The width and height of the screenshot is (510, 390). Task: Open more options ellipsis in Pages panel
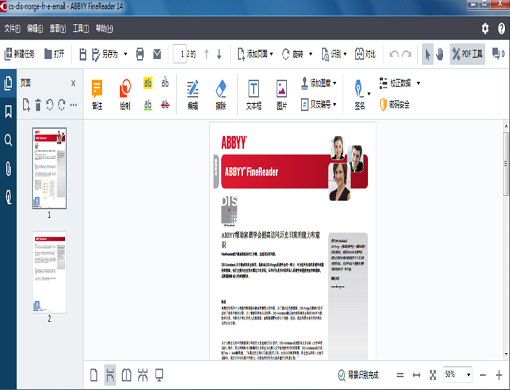74,105
